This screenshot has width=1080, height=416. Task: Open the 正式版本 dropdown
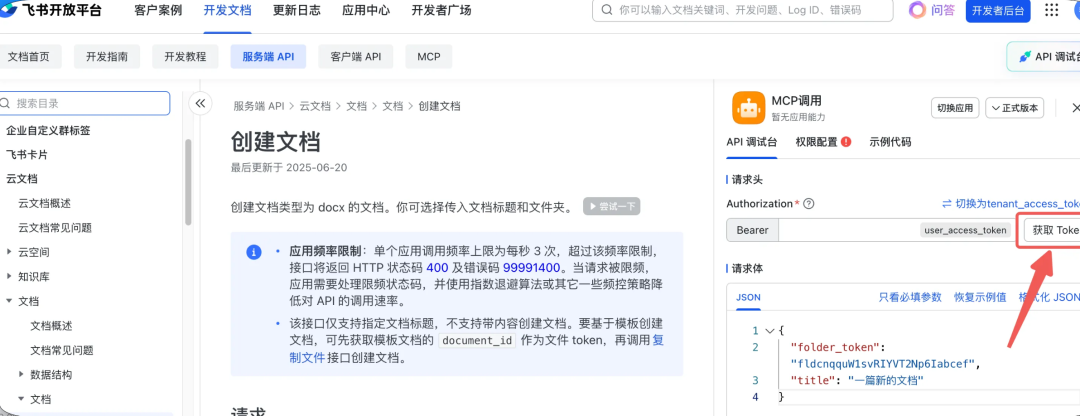tap(1015, 108)
